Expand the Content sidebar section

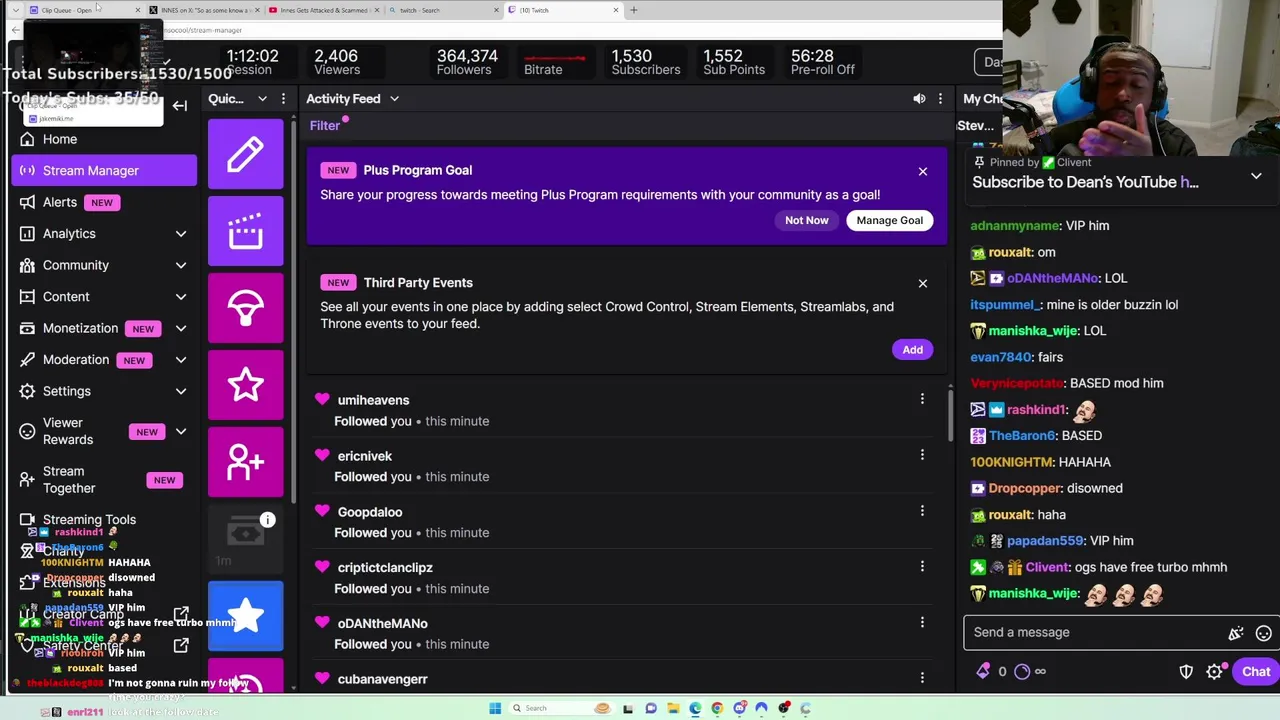coord(181,297)
